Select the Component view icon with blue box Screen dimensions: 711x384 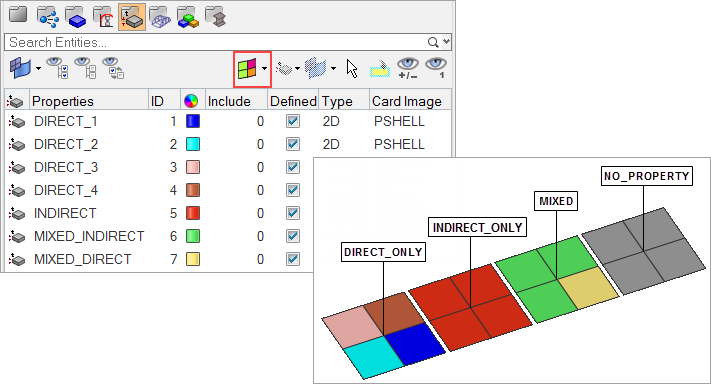coord(76,17)
